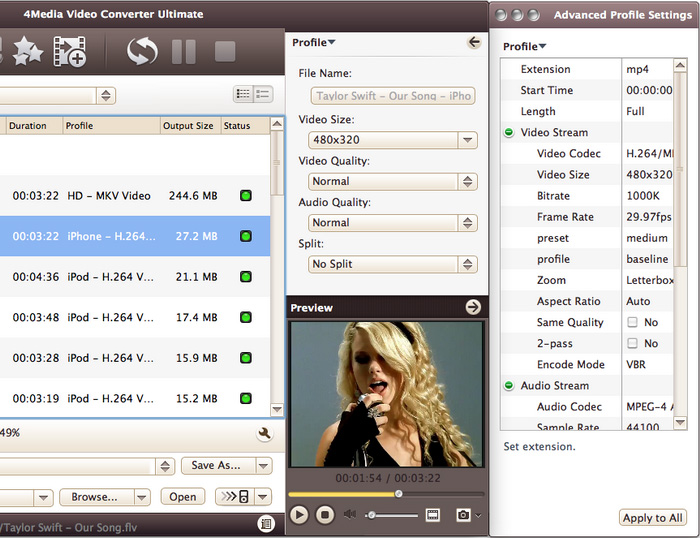Open the Video Size 480x320 dropdown
The height and width of the screenshot is (538, 700).
click(x=392, y=141)
